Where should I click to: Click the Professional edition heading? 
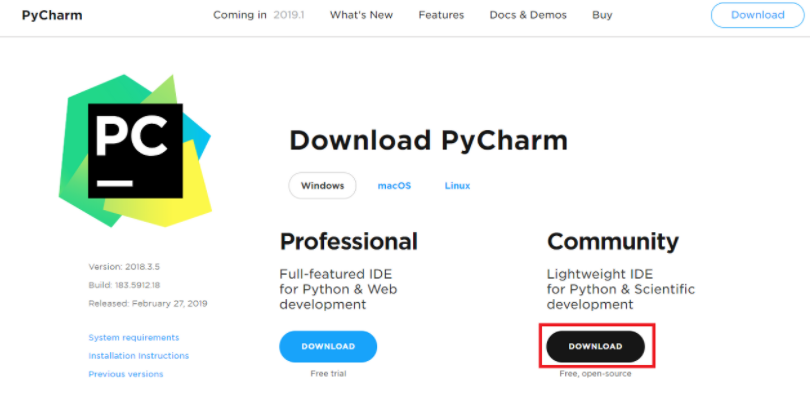pyautogui.click(x=349, y=241)
